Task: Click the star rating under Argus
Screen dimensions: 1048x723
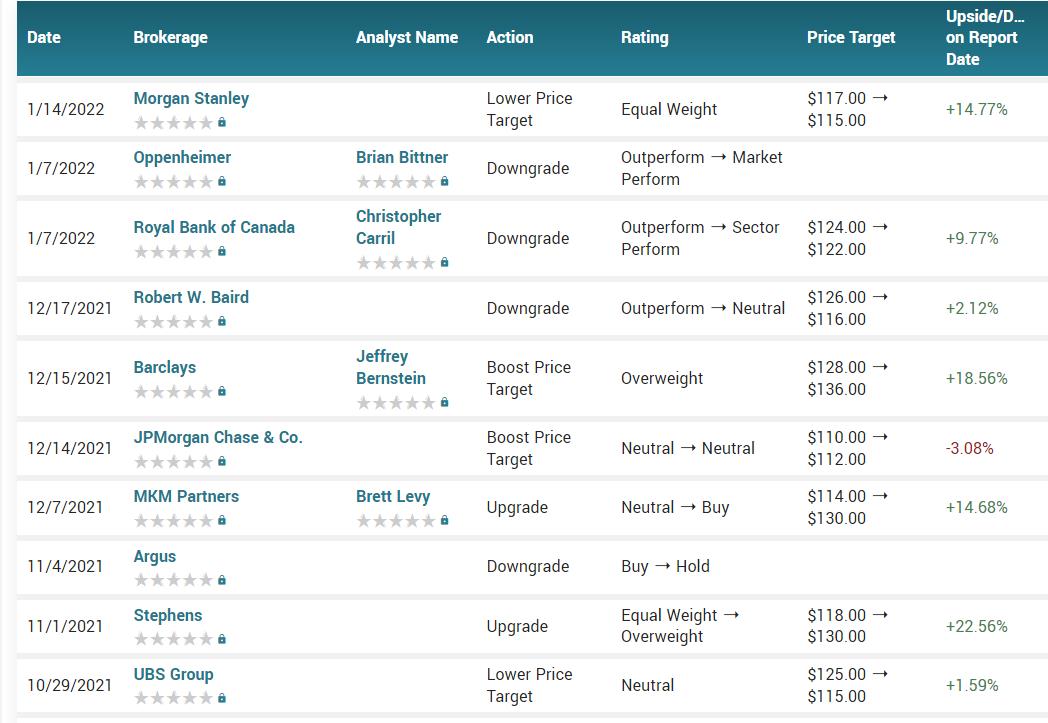Action: coord(174,580)
